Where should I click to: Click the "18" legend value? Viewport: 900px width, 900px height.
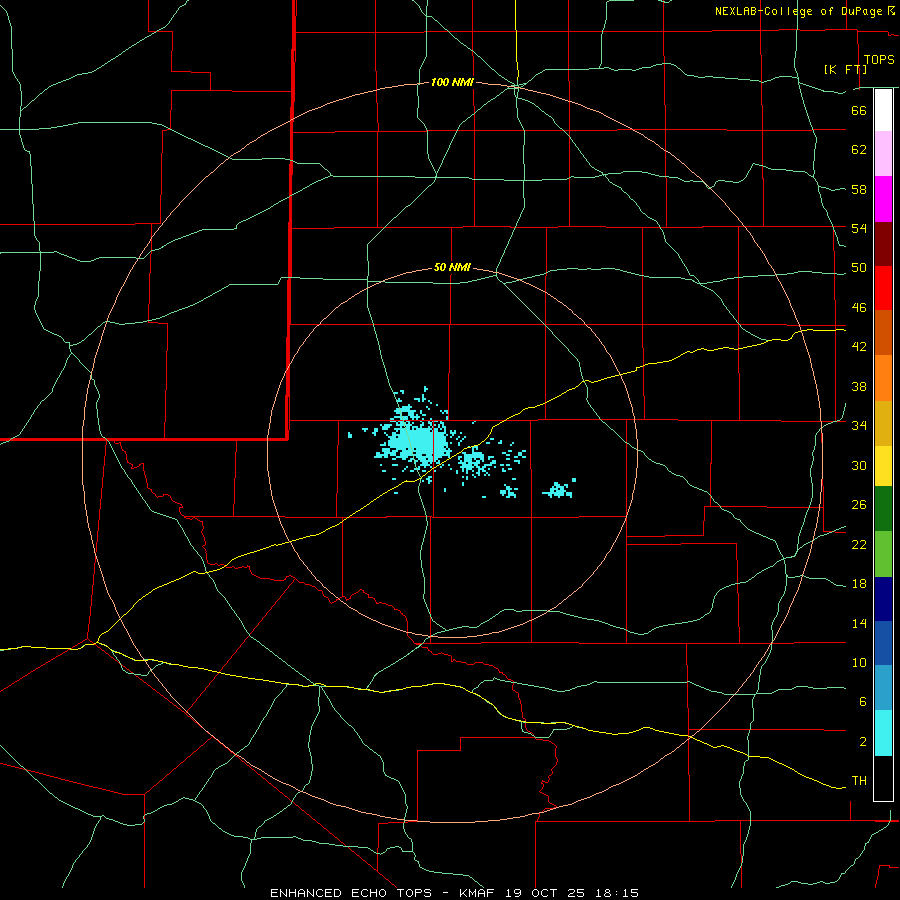point(859,584)
